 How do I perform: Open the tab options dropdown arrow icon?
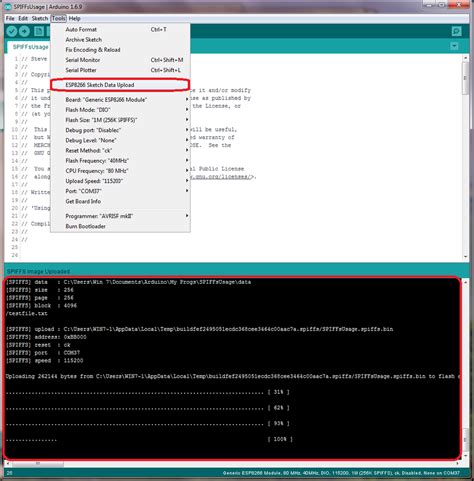tap(454, 46)
